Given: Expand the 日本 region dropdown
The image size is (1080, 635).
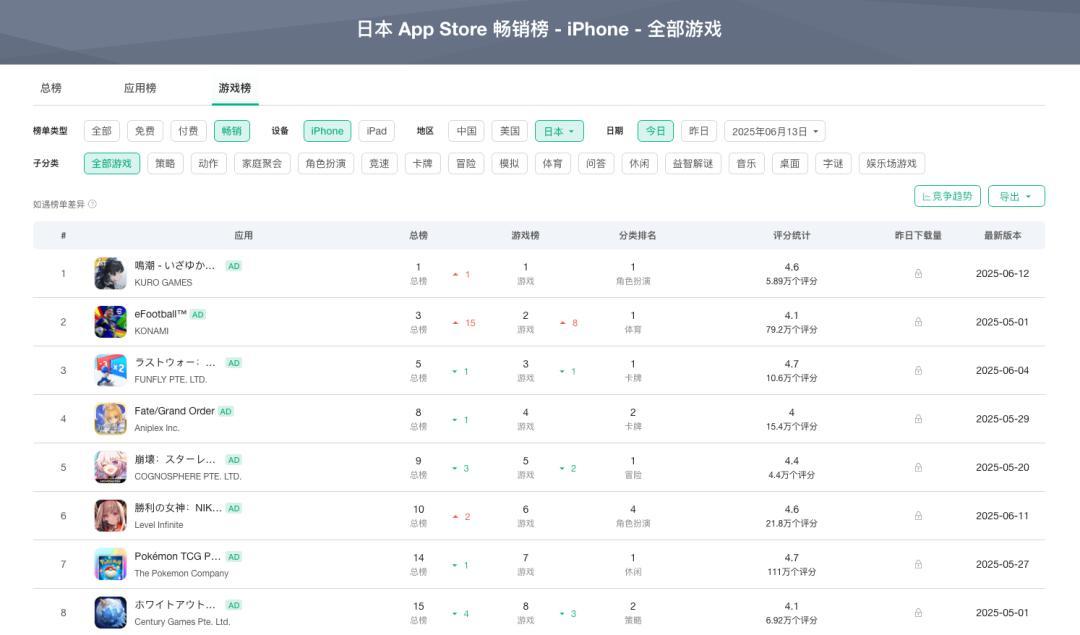Looking at the screenshot, I should tap(559, 131).
